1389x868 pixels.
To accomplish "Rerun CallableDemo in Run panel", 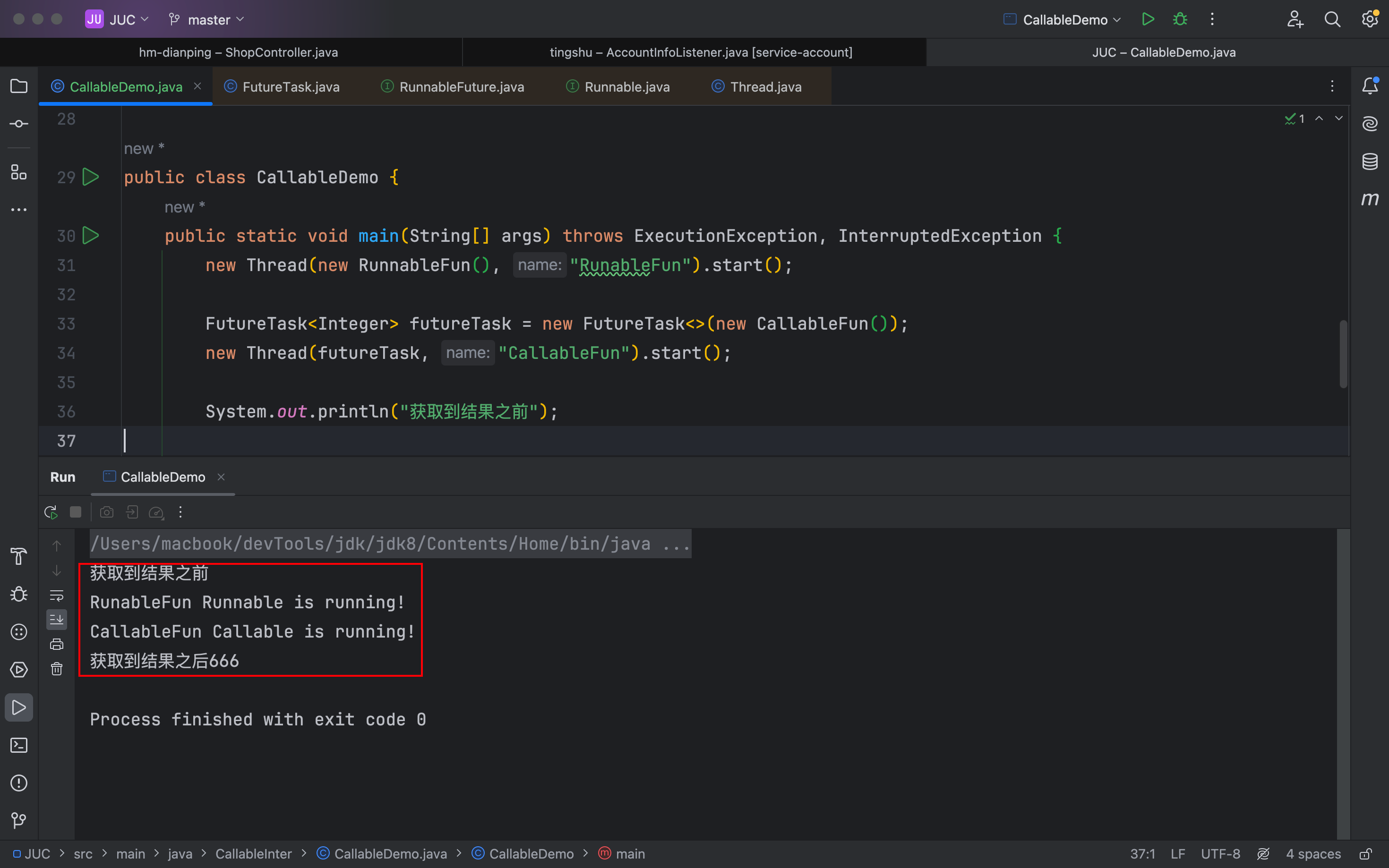I will click(x=51, y=512).
